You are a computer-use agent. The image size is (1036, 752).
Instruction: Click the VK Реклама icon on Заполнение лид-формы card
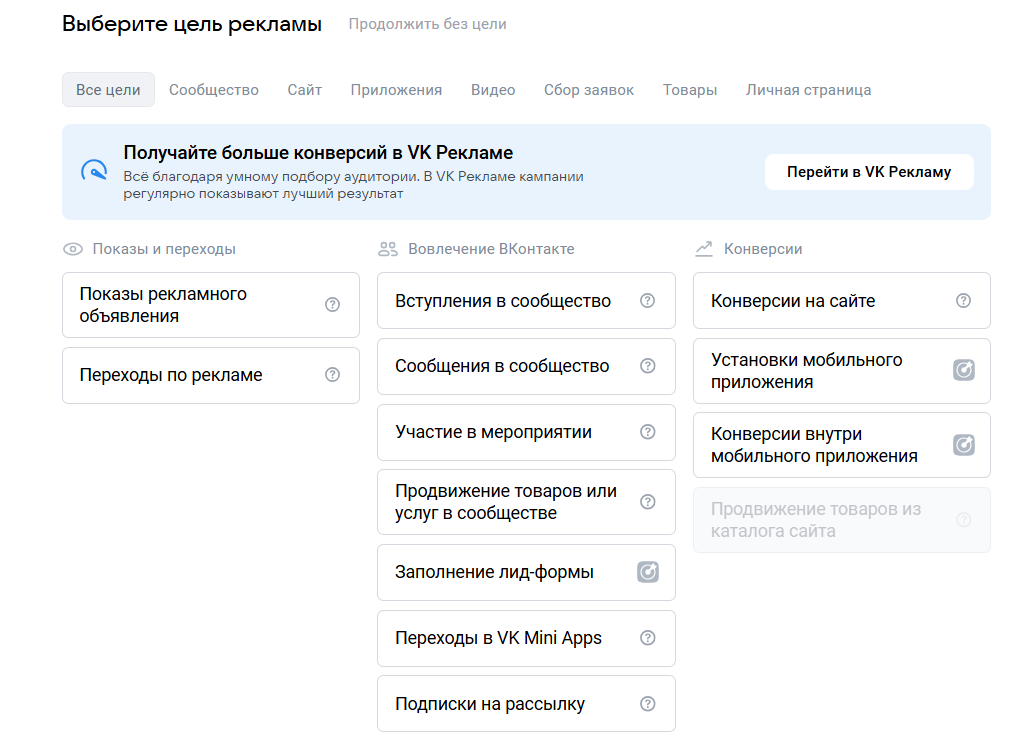[x=648, y=572]
